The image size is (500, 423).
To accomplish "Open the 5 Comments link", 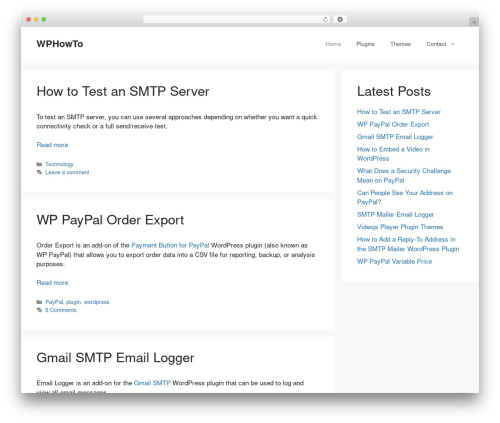I will pyautogui.click(x=61, y=310).
